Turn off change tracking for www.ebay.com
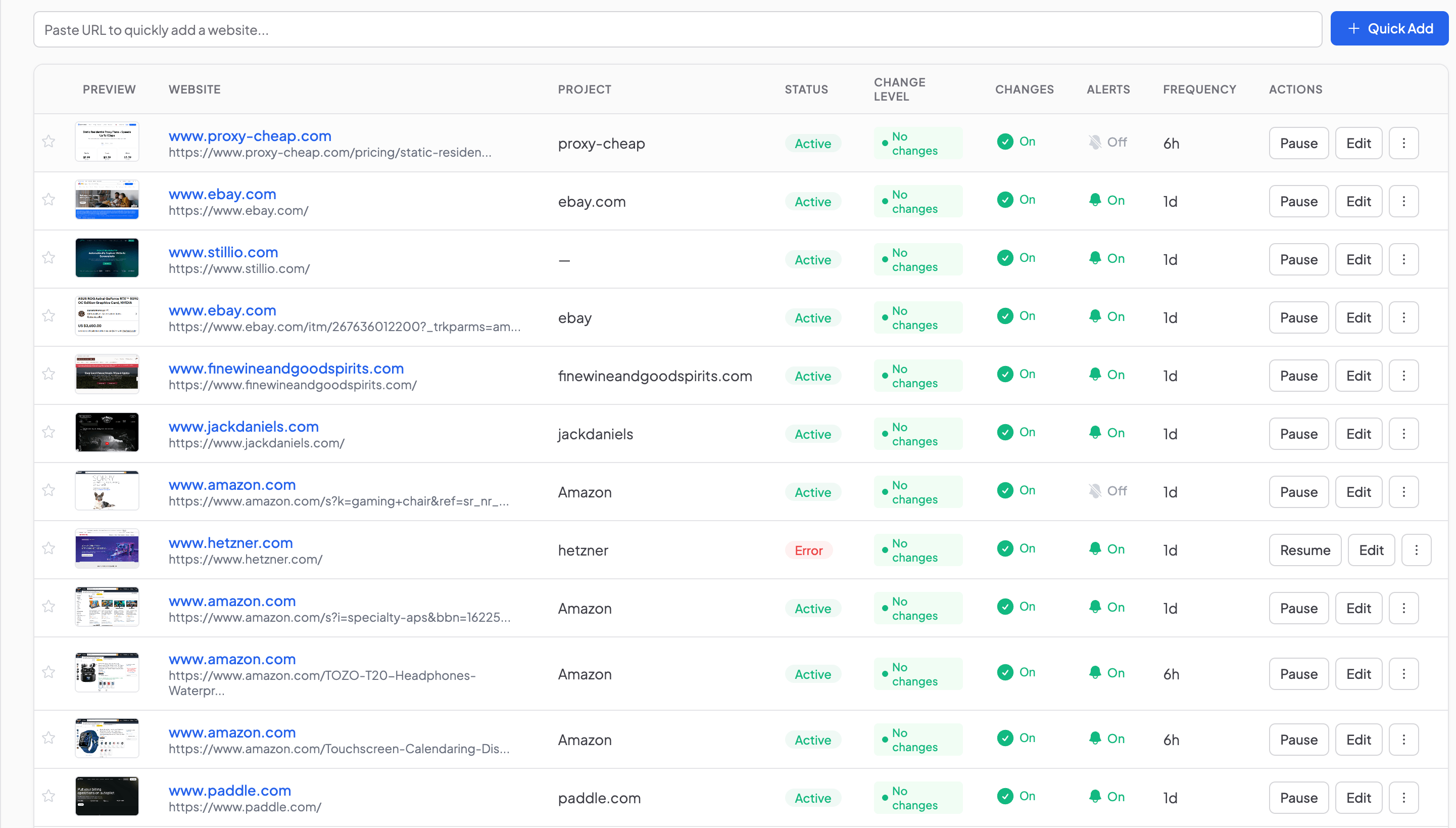Image resolution: width=1456 pixels, height=828 pixels. click(x=1005, y=200)
